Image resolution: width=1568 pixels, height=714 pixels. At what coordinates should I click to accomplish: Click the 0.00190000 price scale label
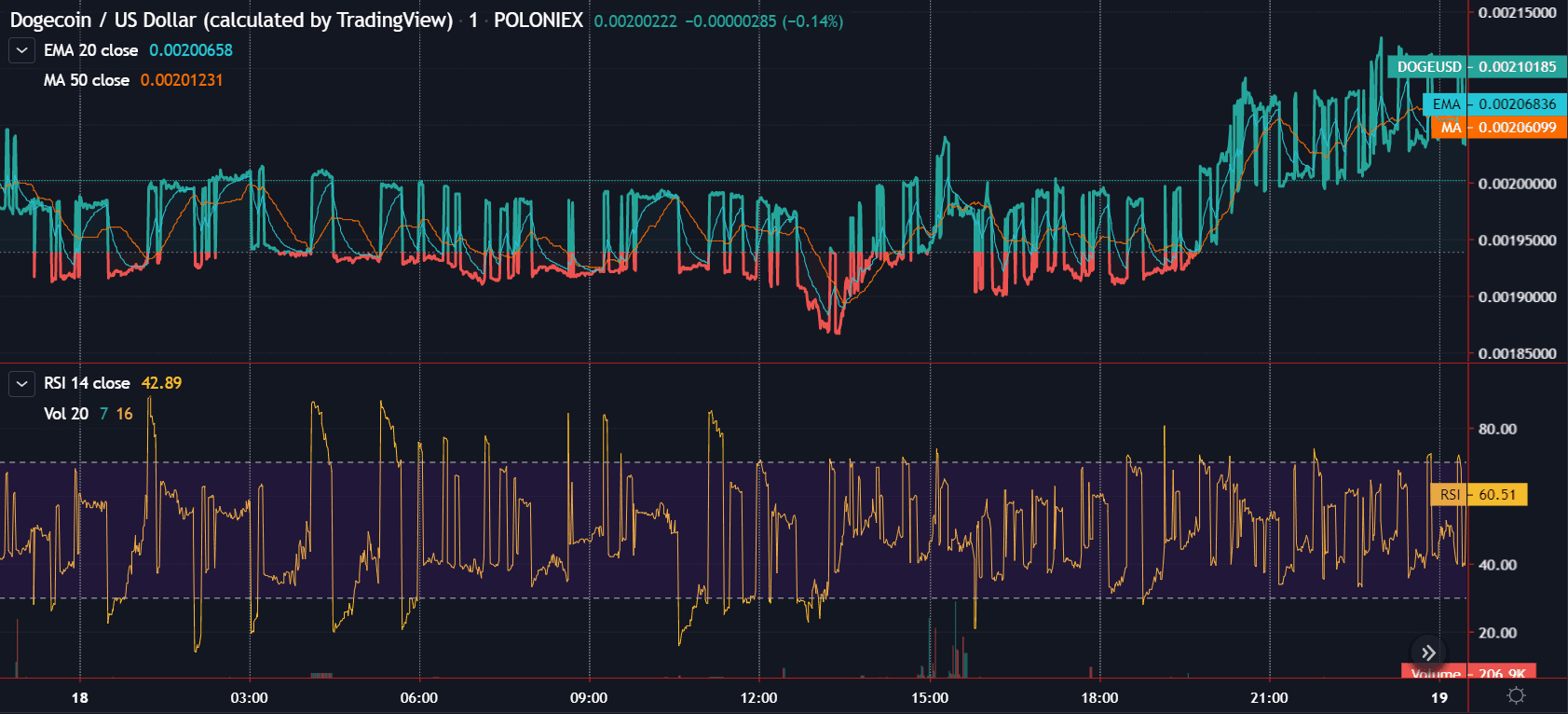[x=1517, y=297]
